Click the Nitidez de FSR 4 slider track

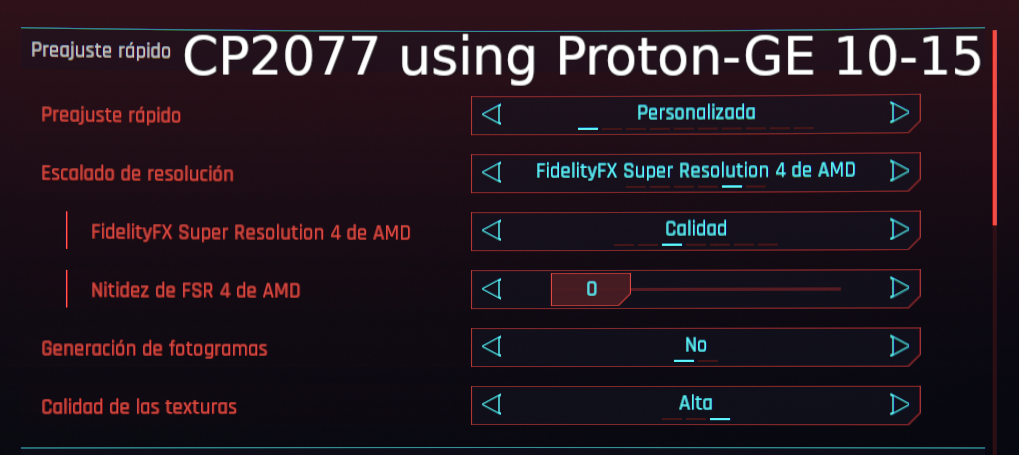click(x=735, y=289)
